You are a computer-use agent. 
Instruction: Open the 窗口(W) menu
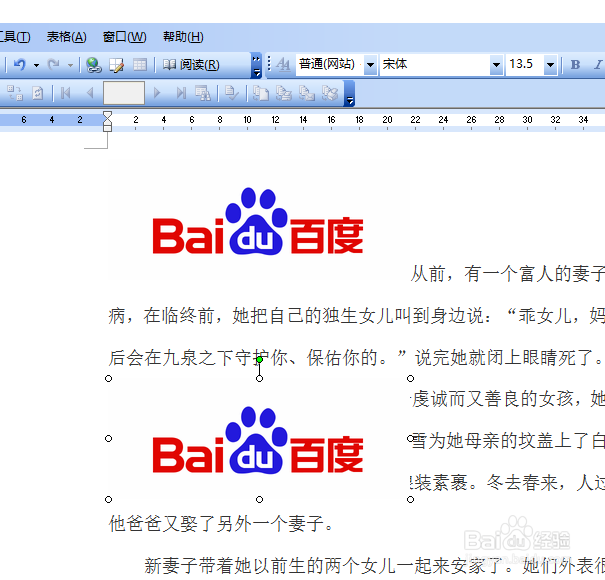[124, 37]
